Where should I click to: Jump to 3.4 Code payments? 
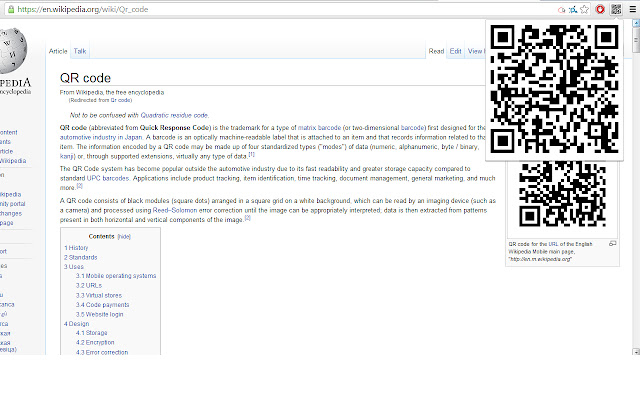[102, 305]
